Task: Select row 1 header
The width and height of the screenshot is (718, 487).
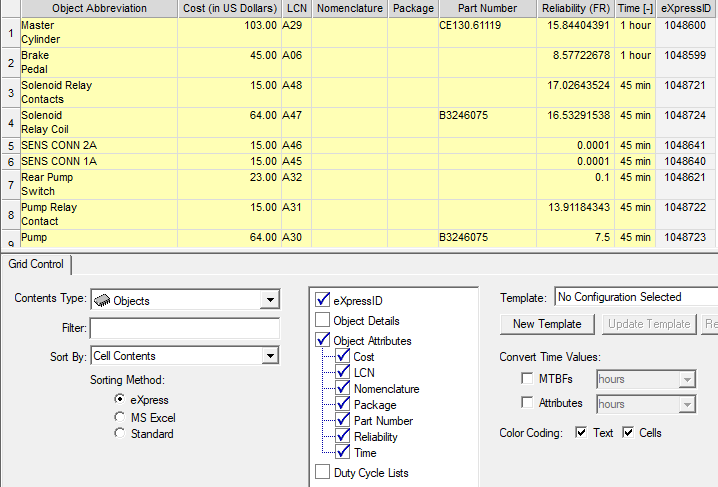Action: tap(11, 32)
